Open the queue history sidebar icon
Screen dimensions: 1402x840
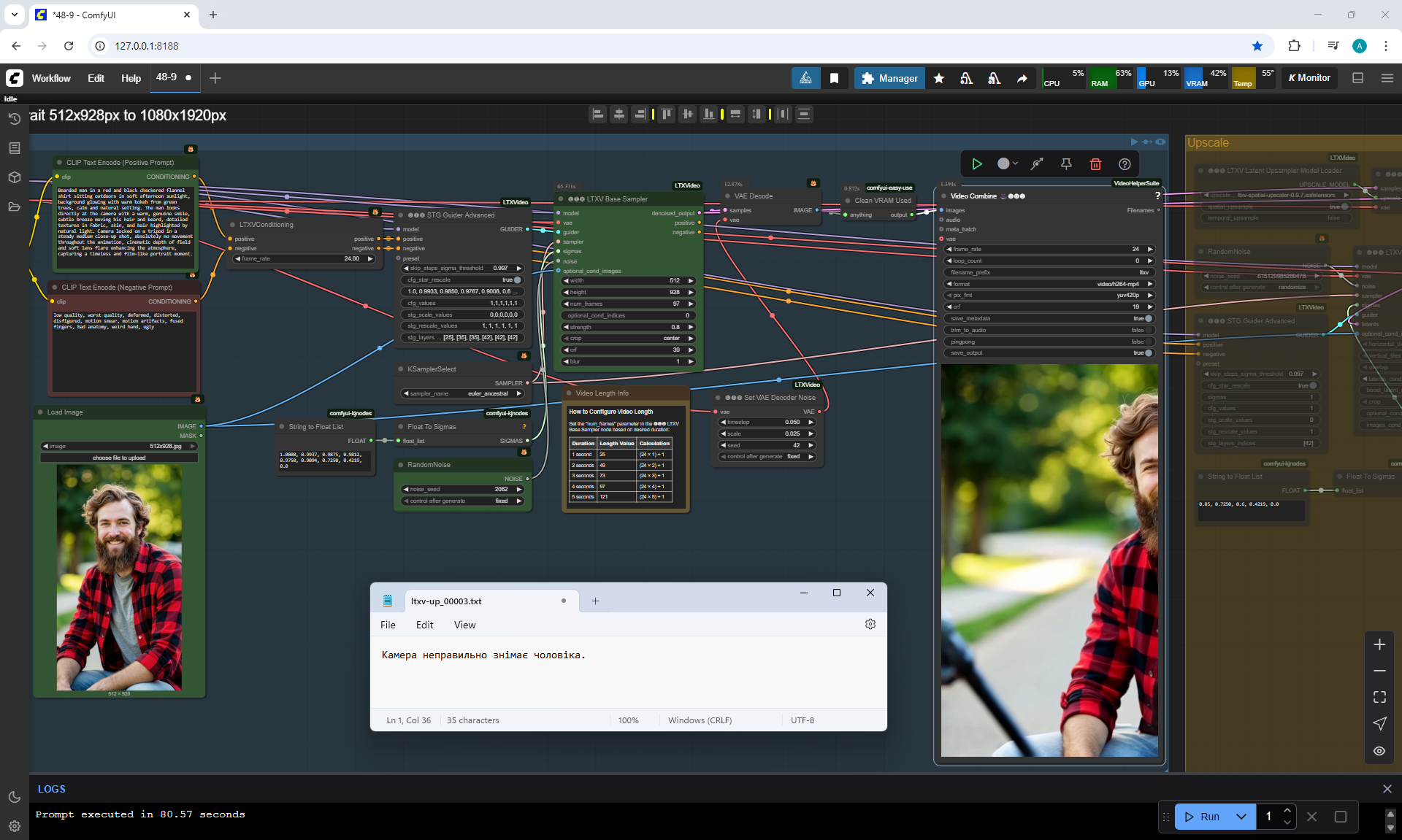(14, 119)
